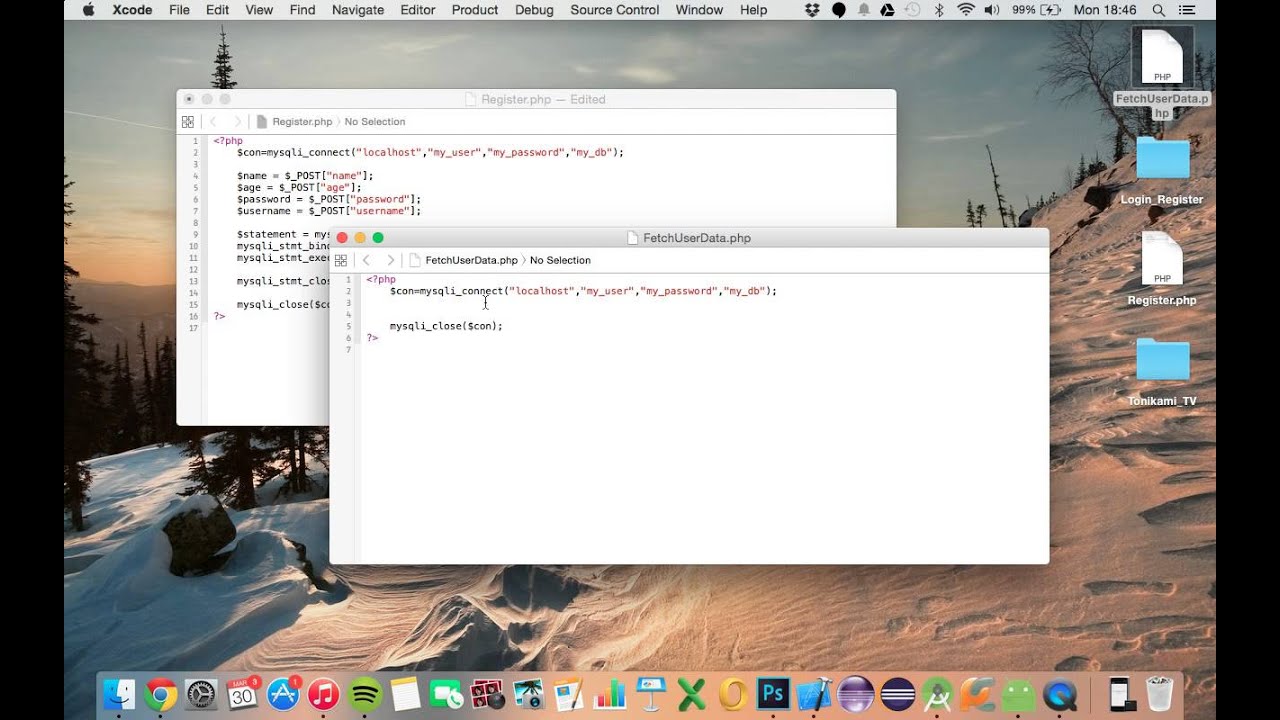Screen dimensions: 1280x720
Task: Open Notes from the dock
Action: pos(405,693)
